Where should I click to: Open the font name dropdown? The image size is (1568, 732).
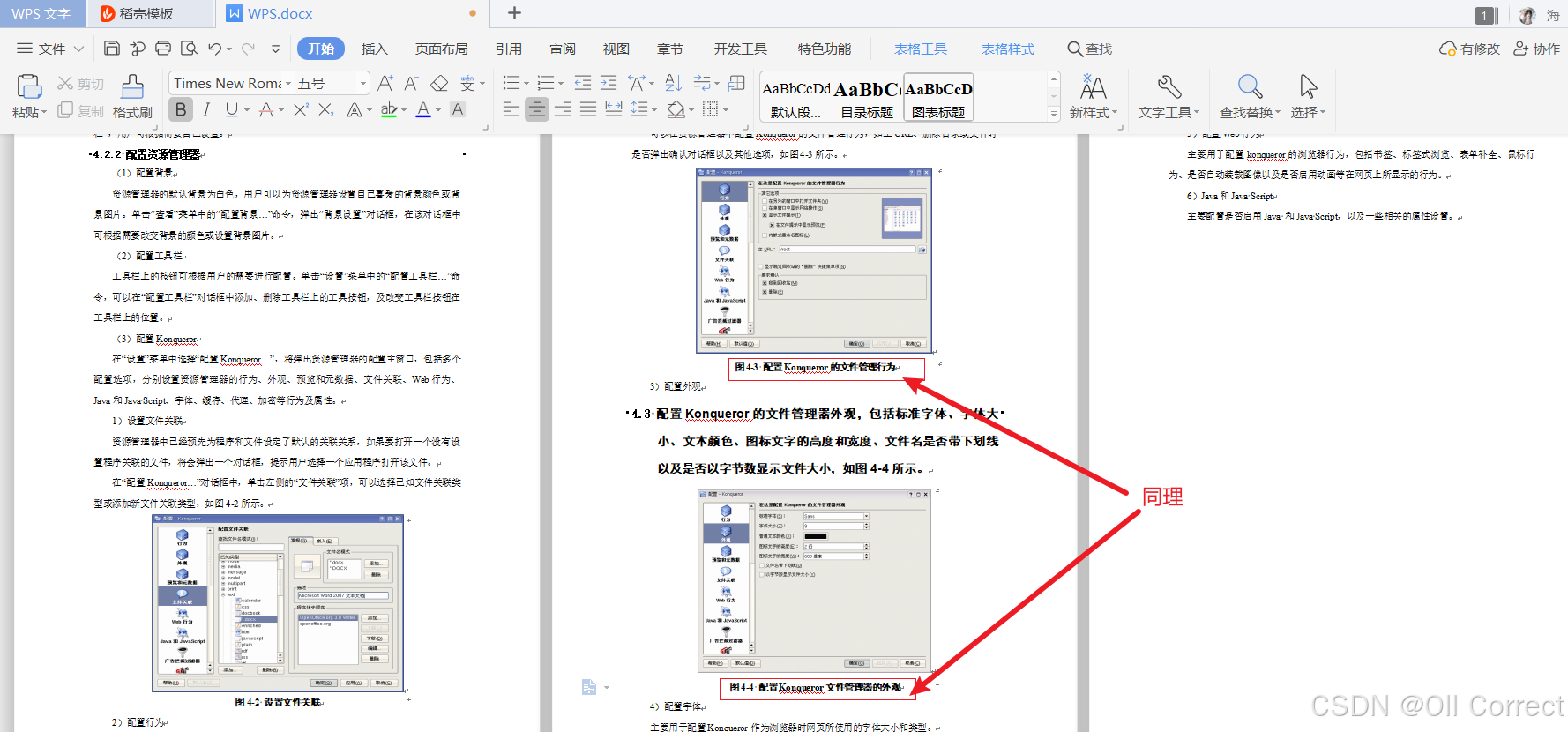287,83
